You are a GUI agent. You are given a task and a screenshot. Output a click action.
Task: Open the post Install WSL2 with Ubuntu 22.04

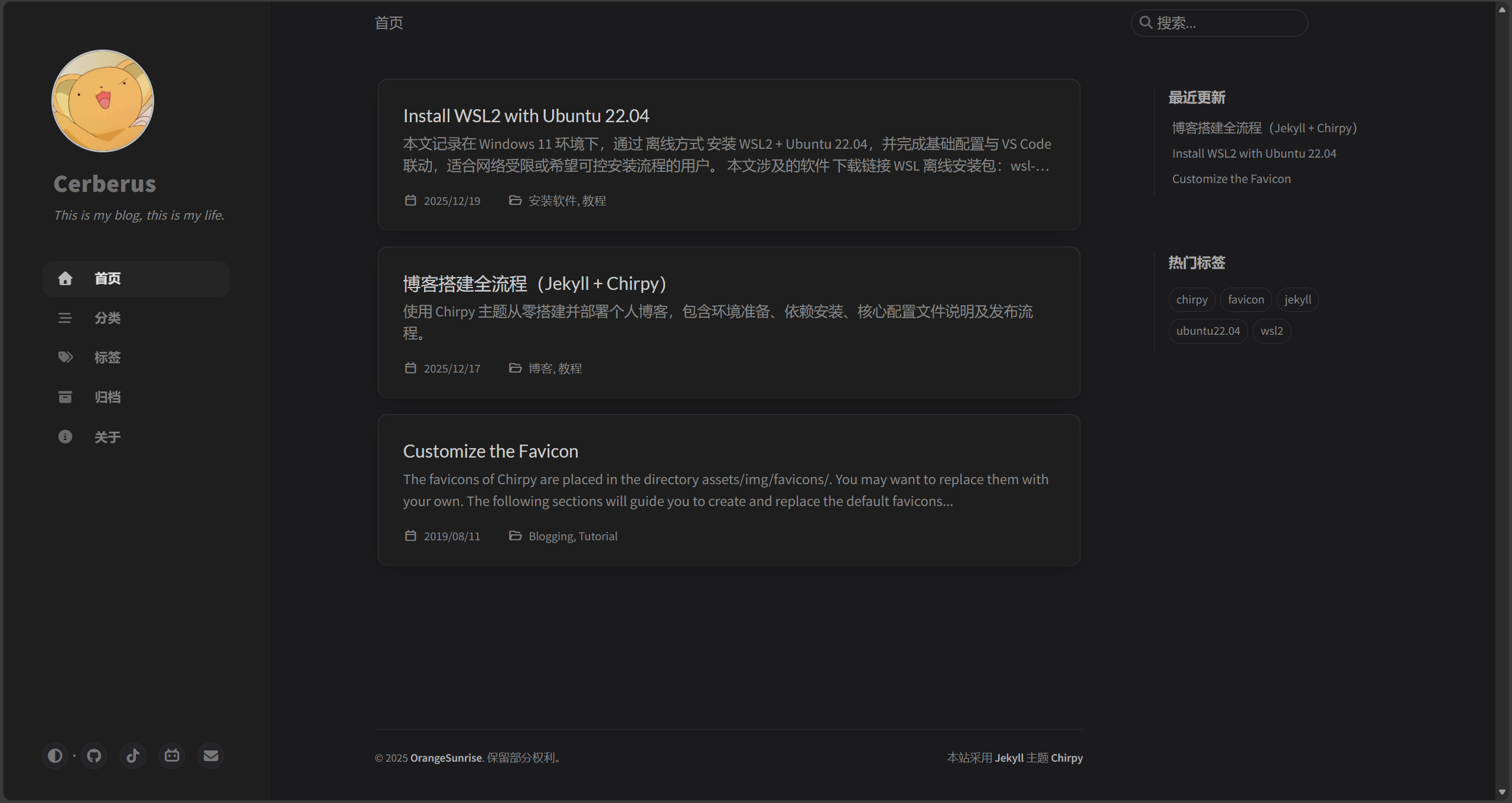[x=526, y=116]
